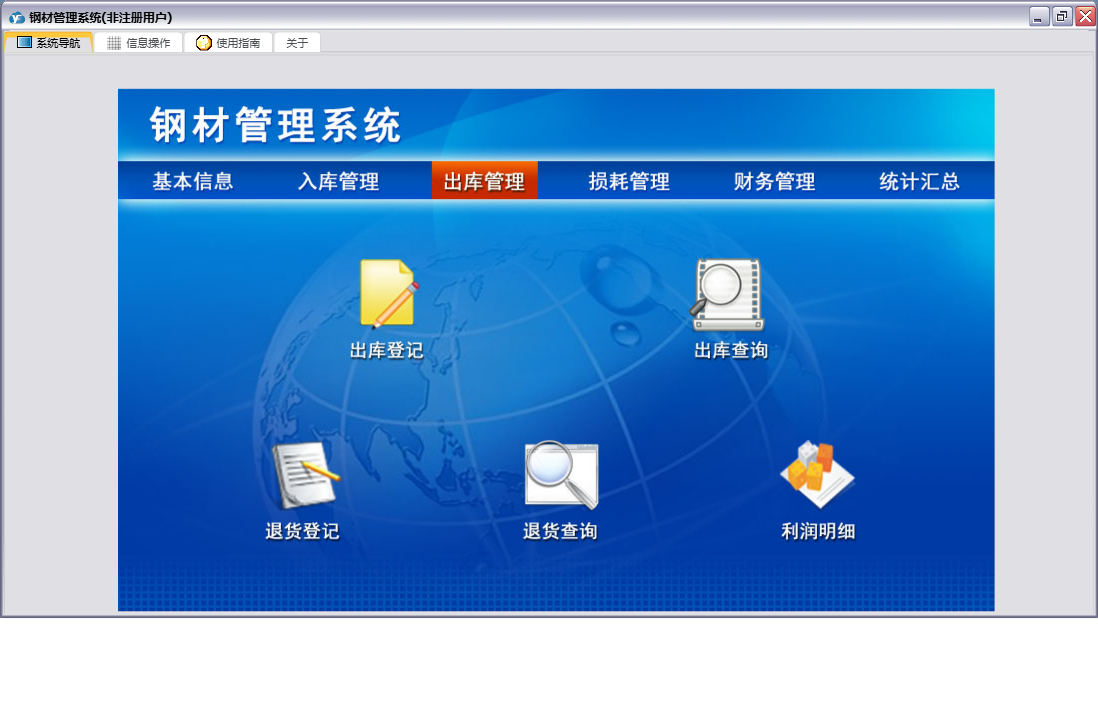Viewport: 1098px width, 716px height.
Task: Minimize the 钢材管理系统 window
Action: (1039, 16)
